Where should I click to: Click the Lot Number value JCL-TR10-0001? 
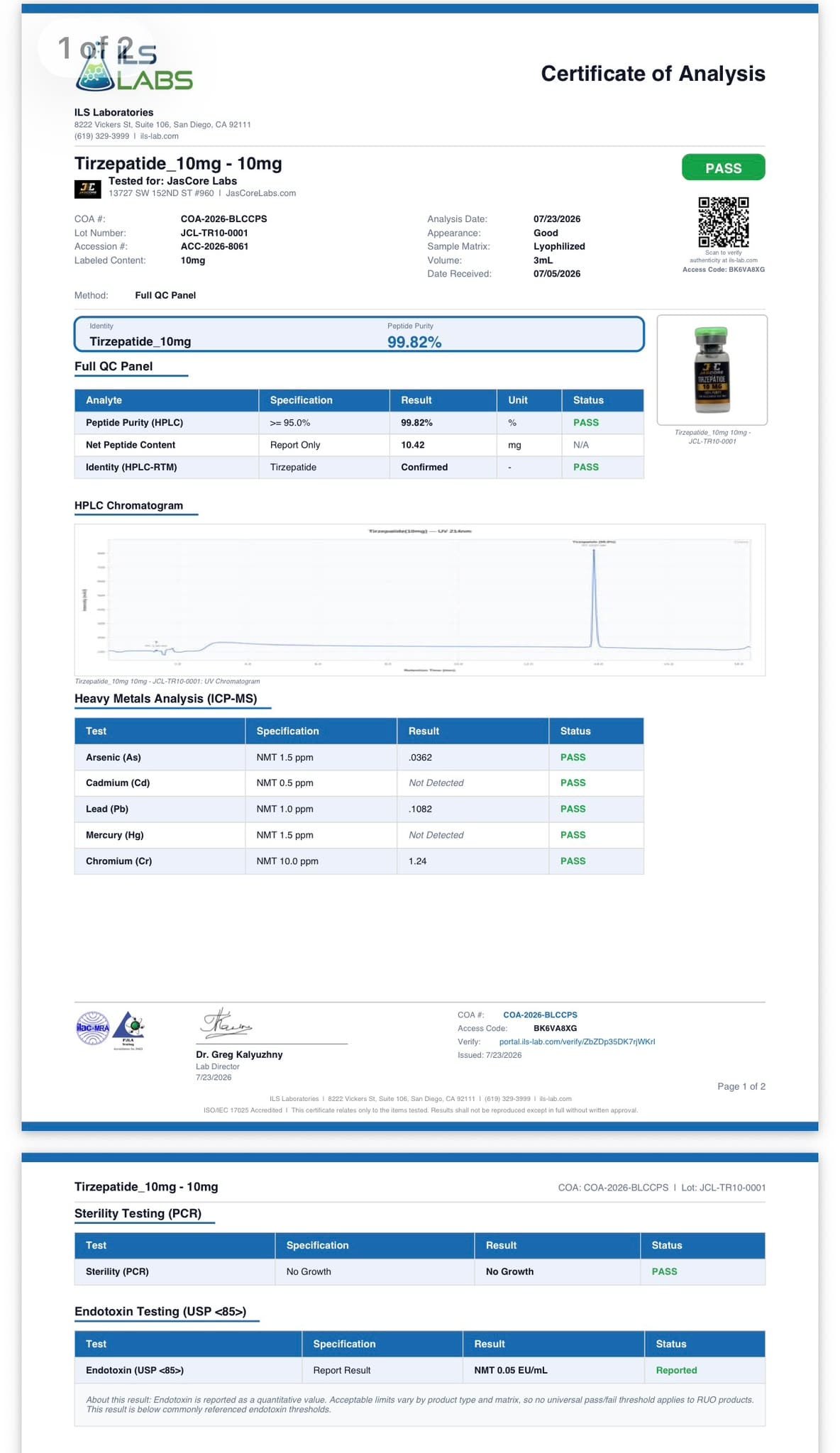(x=214, y=233)
